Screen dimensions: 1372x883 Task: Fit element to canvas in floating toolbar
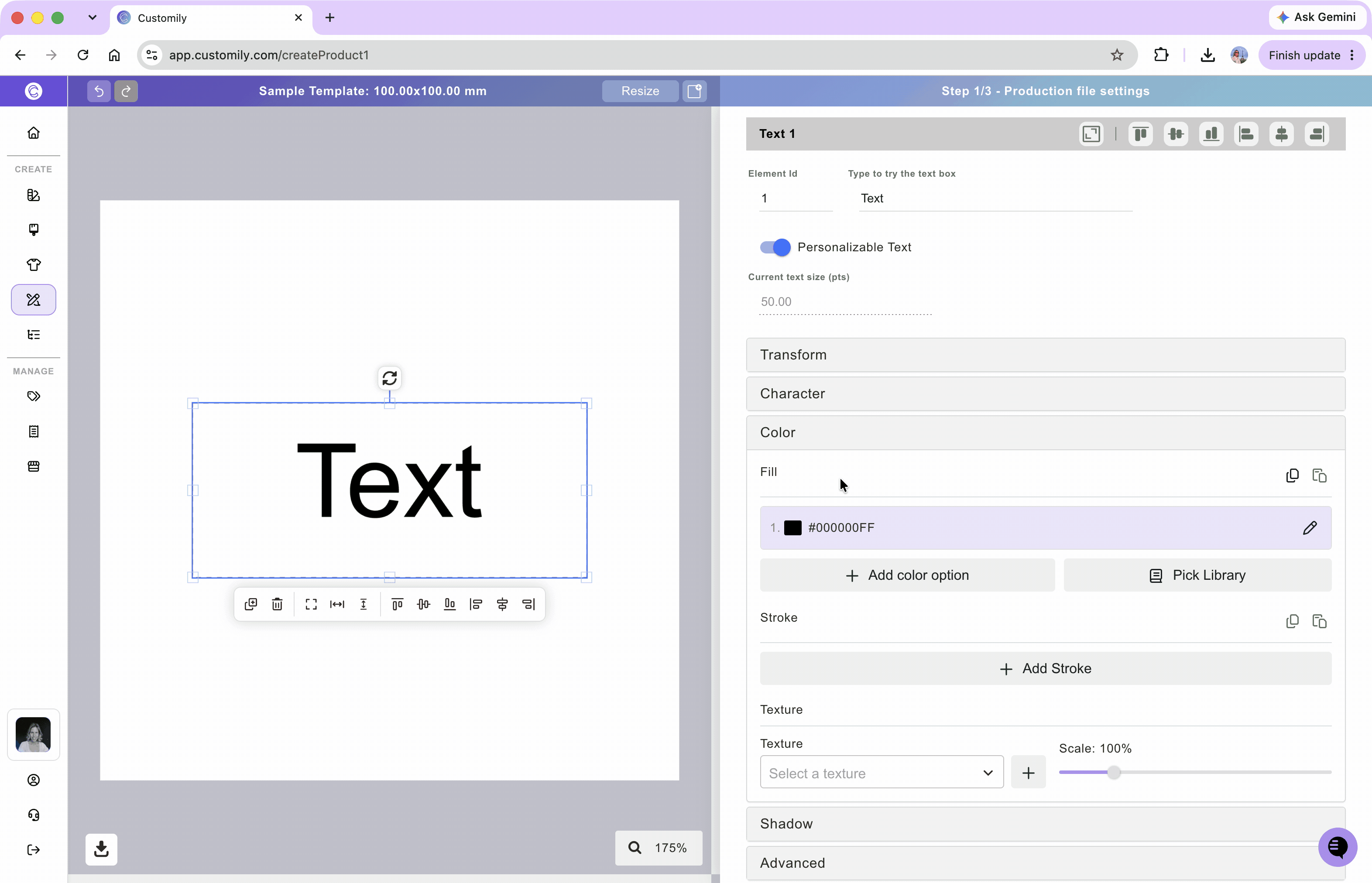point(311,604)
